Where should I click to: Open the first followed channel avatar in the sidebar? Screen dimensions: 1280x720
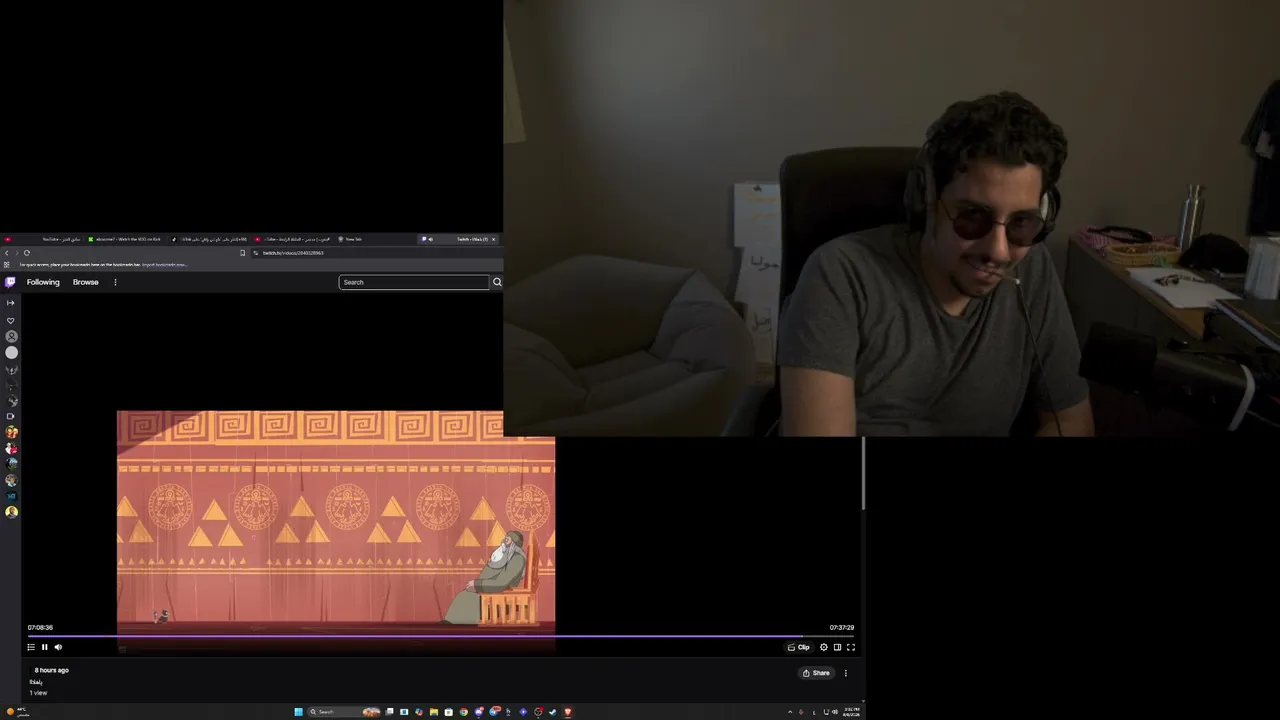pos(12,337)
